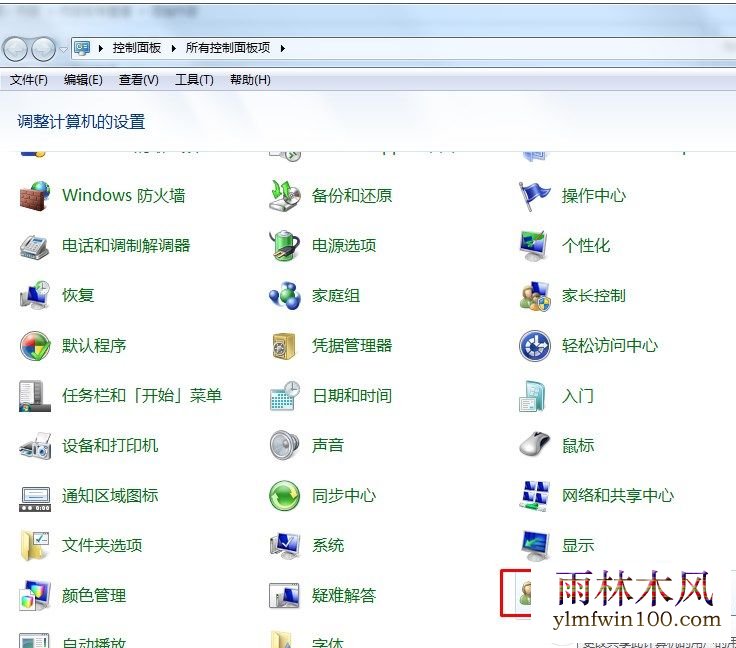
Task: Open the 备份和还原 link
Action: pyautogui.click(x=352, y=196)
